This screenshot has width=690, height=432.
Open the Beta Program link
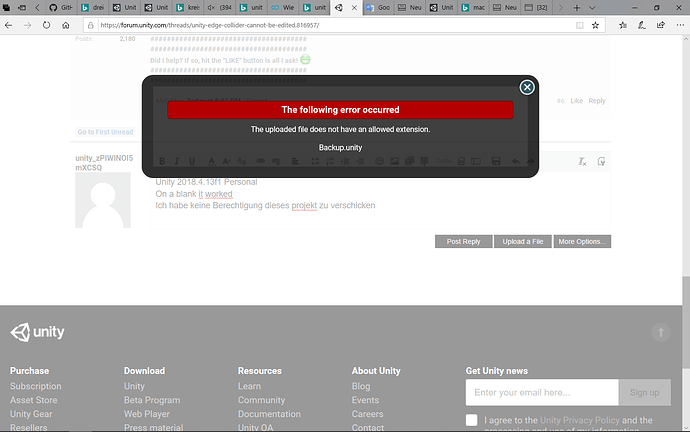152,400
